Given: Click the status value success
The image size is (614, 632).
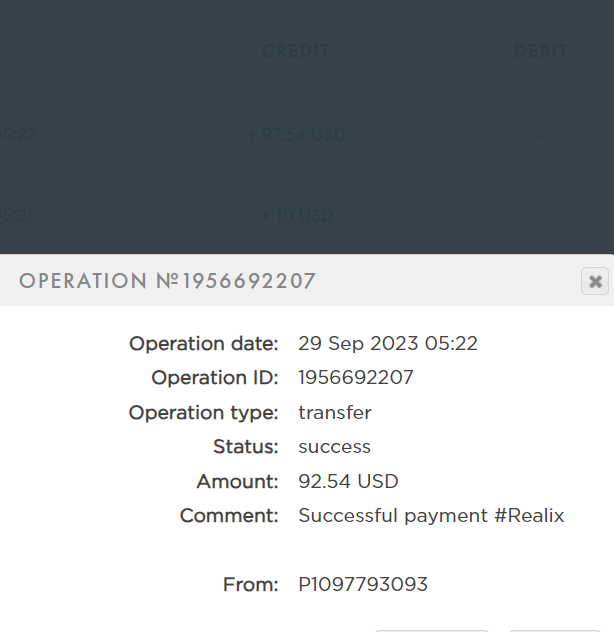Looking at the screenshot, I should coord(335,447).
